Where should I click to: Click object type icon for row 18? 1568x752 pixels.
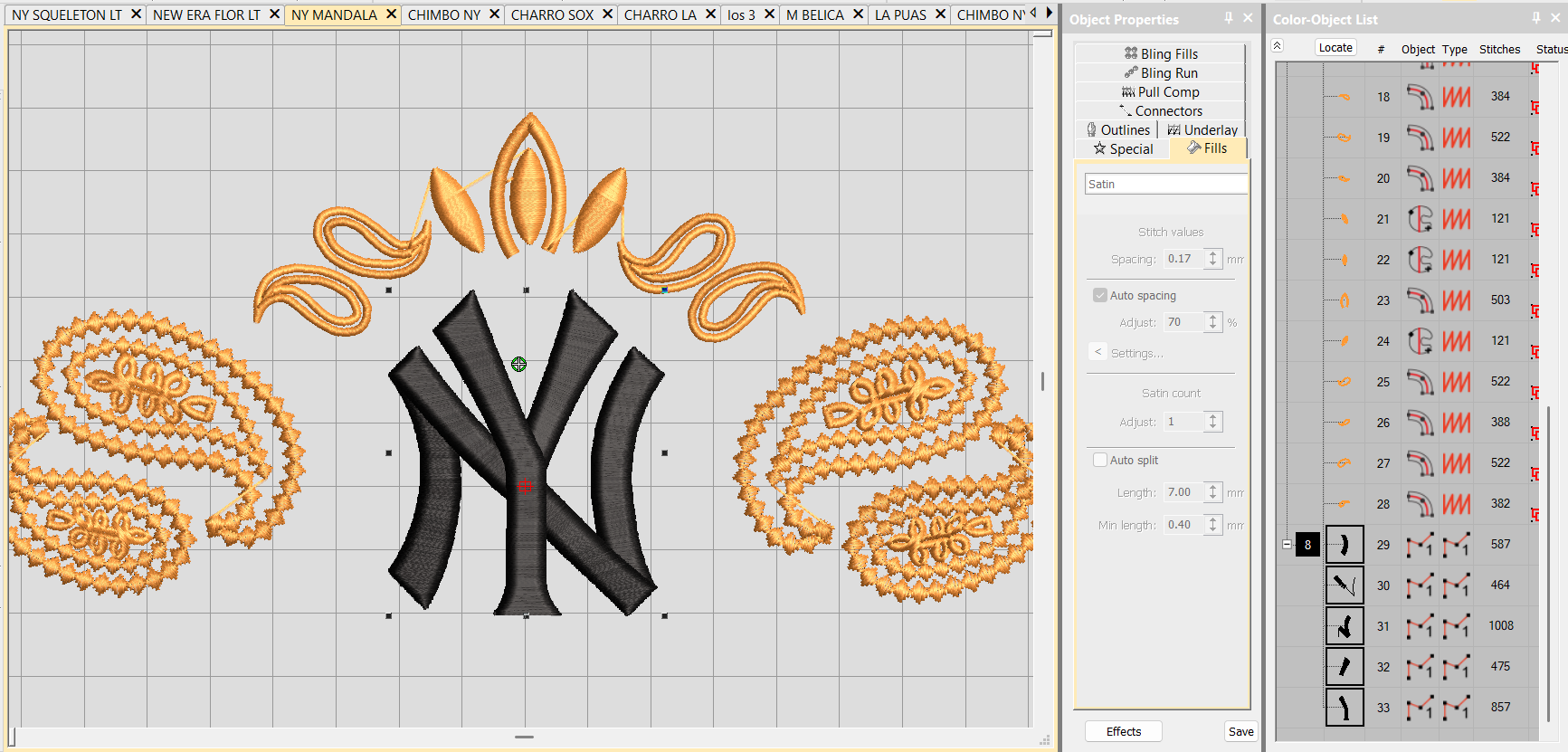pos(1420,97)
